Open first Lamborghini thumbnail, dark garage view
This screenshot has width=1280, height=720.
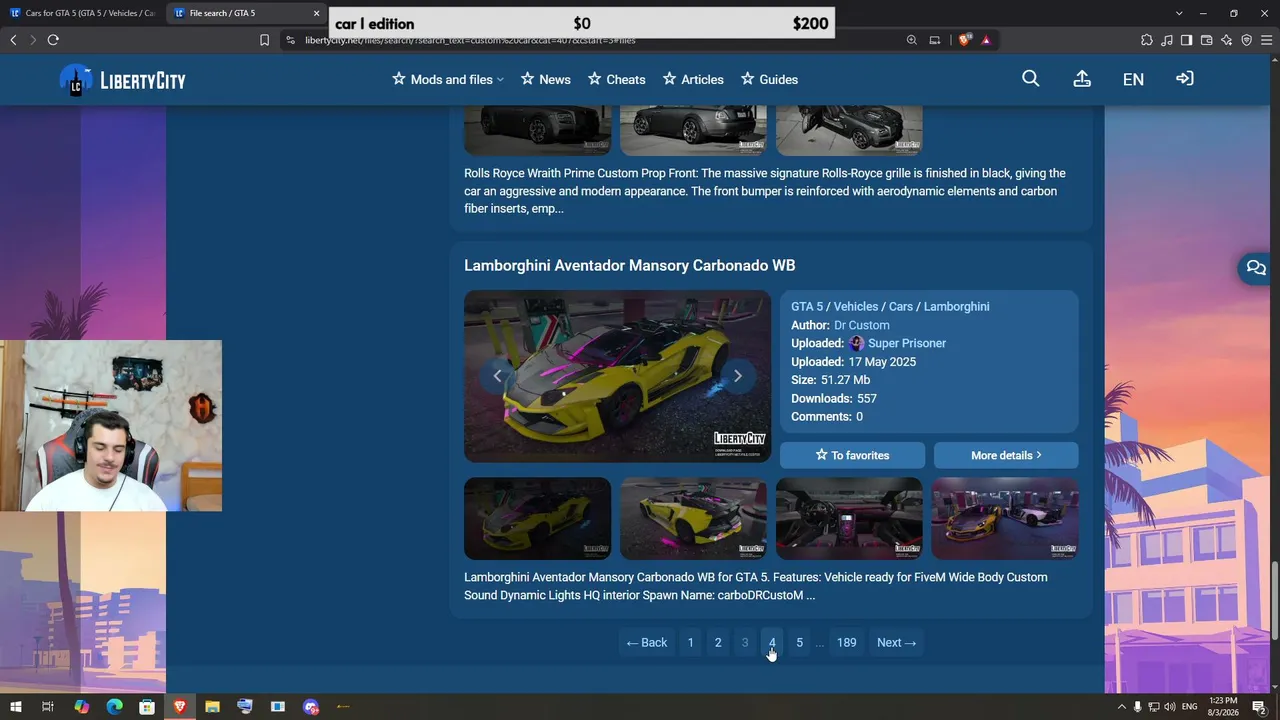pyautogui.click(x=538, y=518)
